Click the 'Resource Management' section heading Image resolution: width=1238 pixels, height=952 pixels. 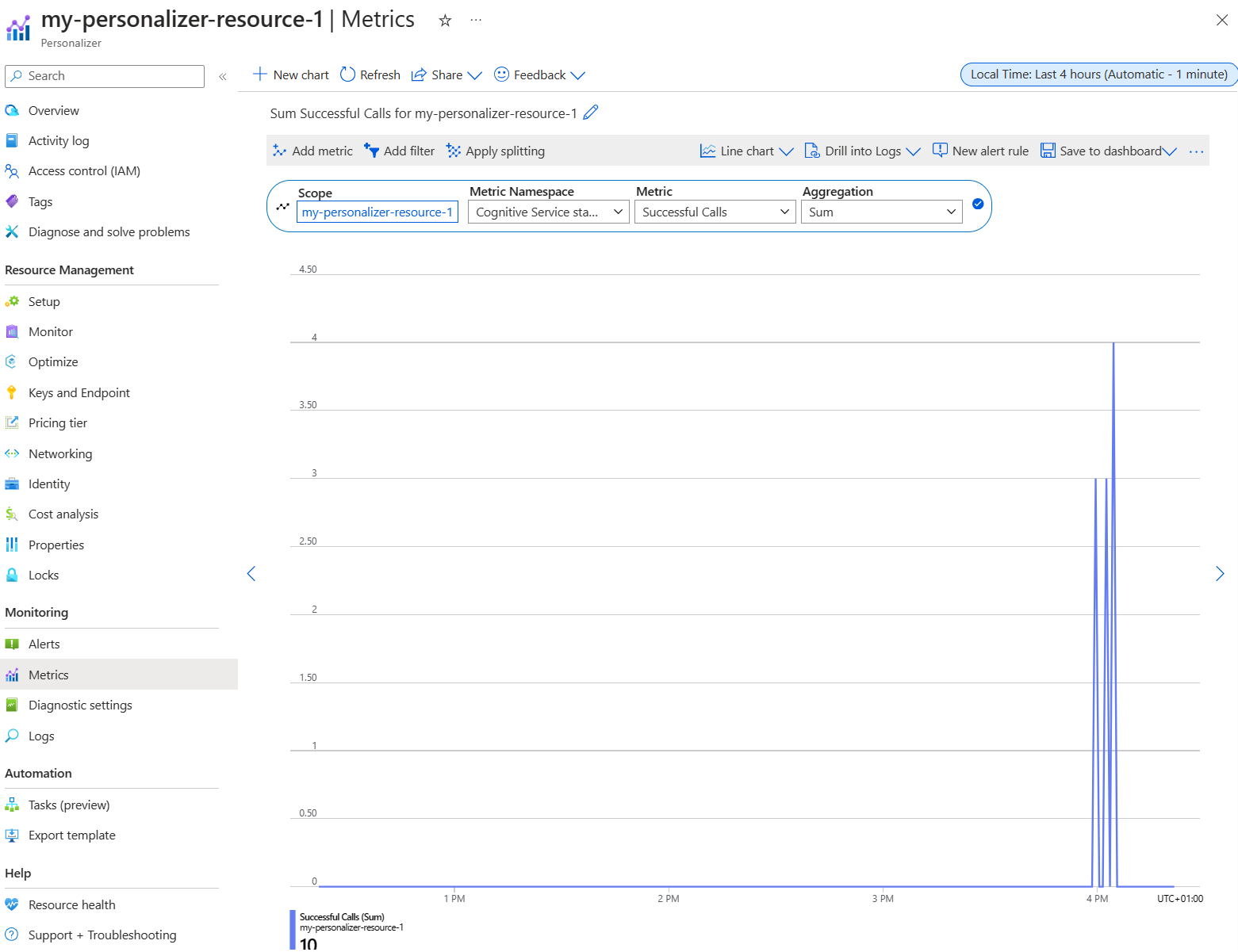(70, 270)
